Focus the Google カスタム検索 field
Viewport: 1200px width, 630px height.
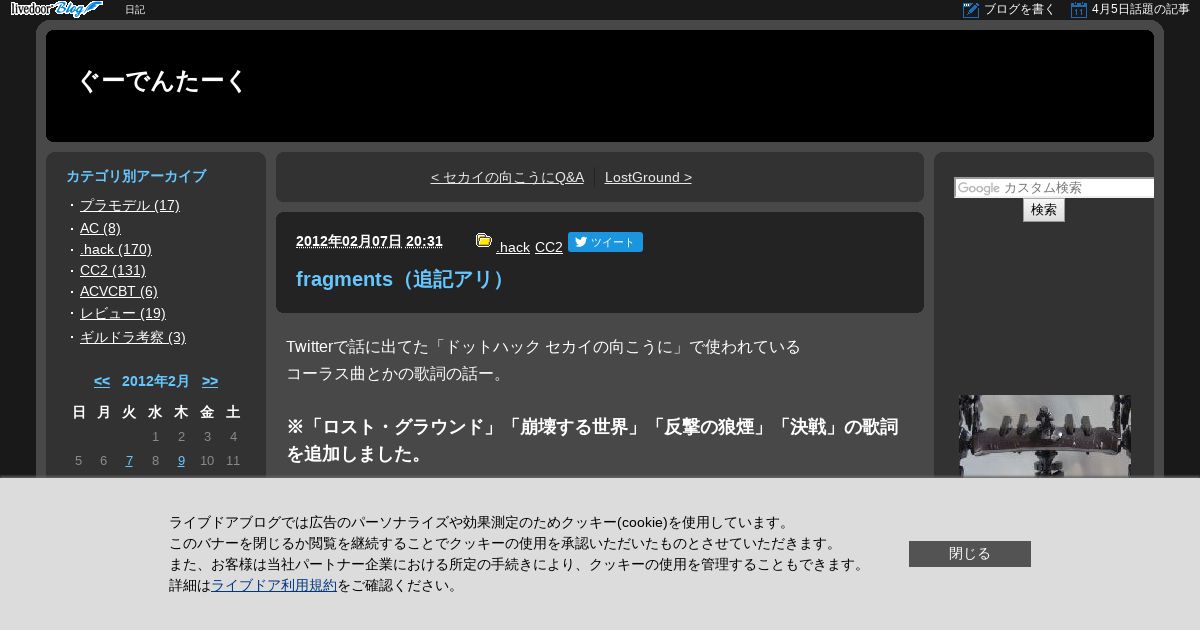pos(1054,188)
